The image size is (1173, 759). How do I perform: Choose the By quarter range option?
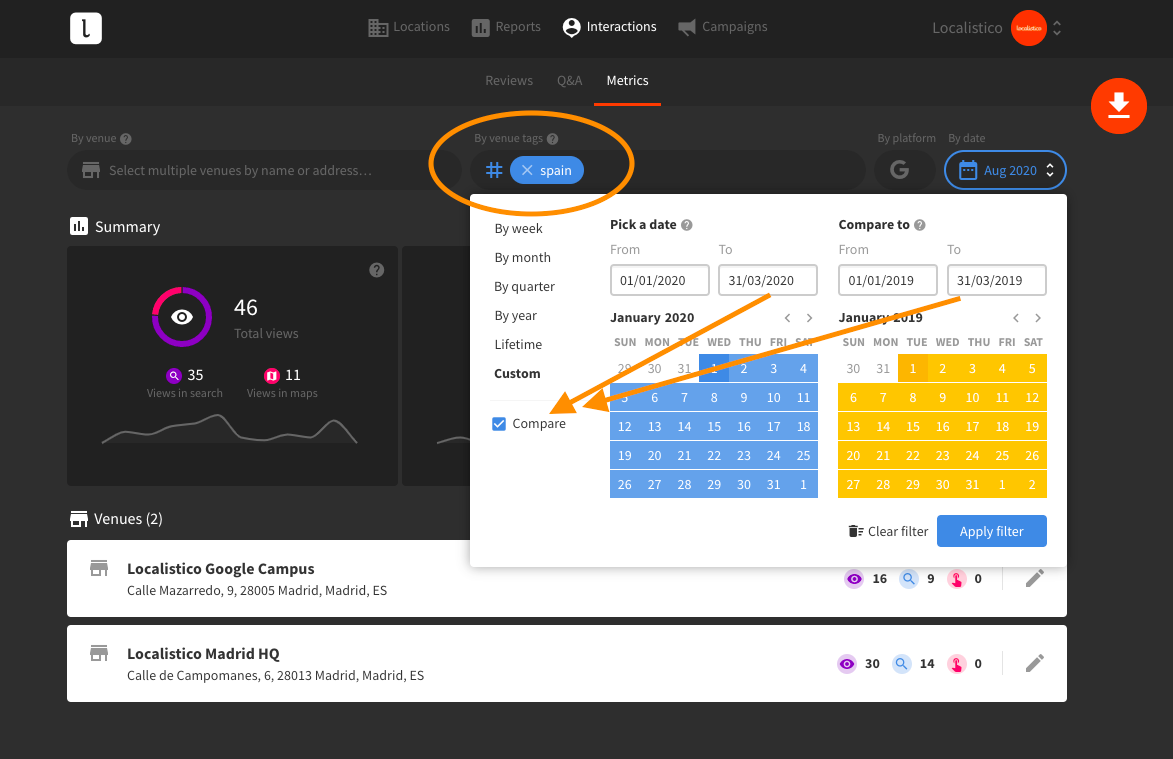[524, 287]
